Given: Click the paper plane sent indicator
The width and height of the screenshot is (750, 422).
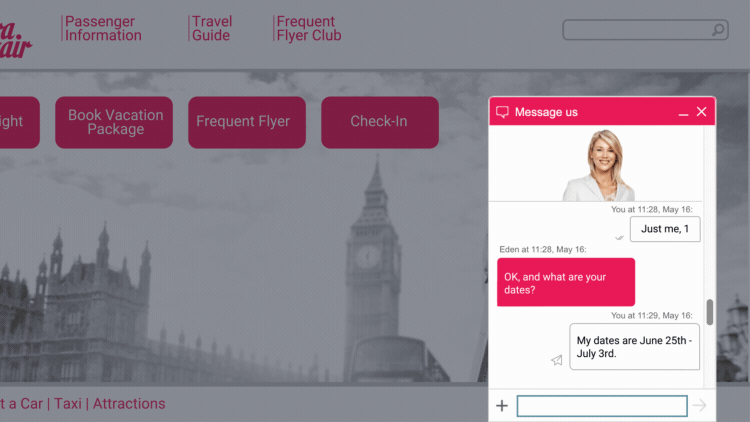Looking at the screenshot, I should [556, 360].
